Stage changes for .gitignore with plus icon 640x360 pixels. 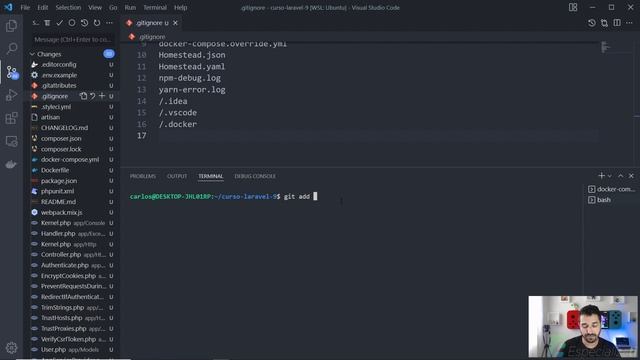point(102,96)
